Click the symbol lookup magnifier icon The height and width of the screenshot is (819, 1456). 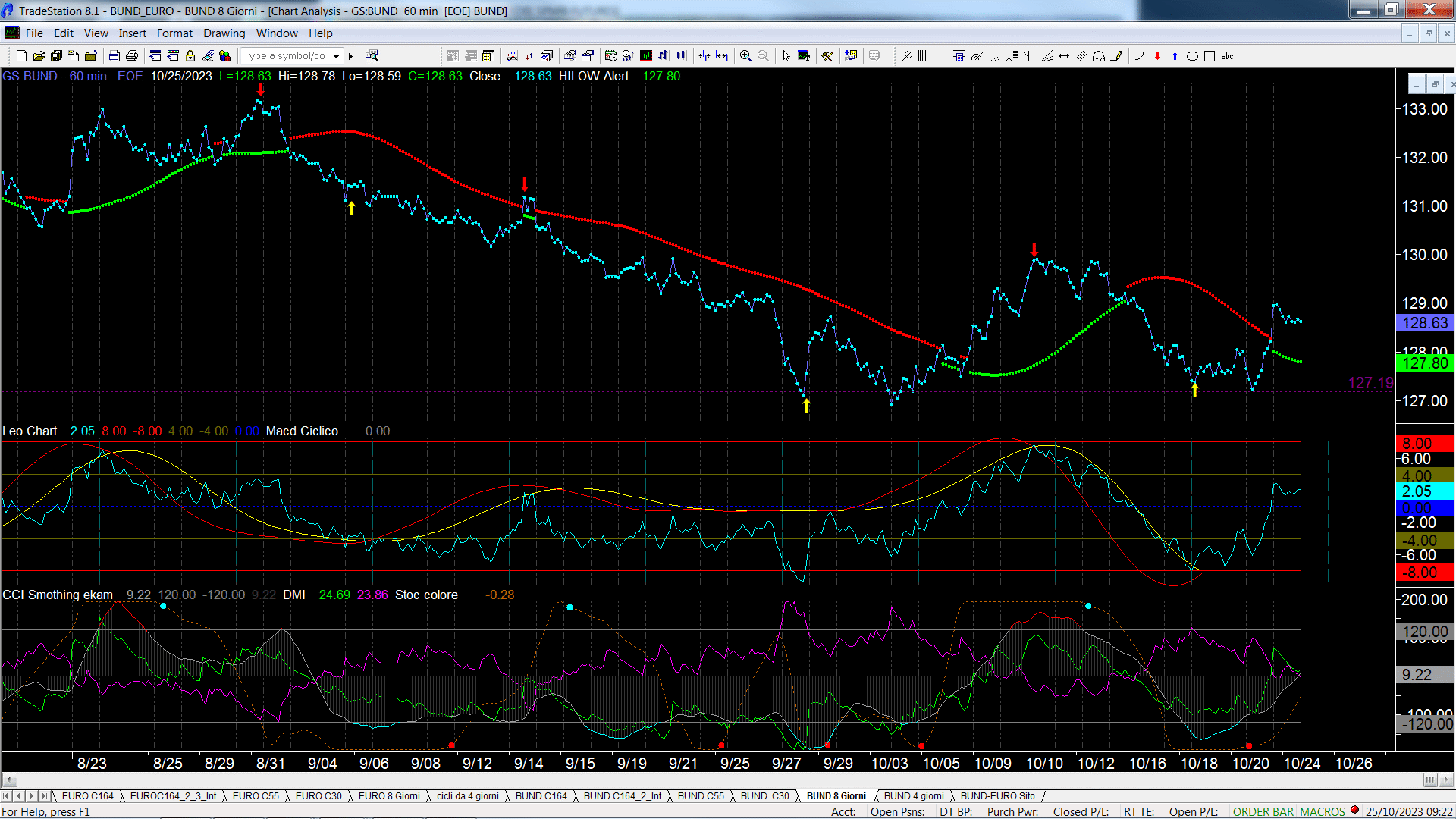pos(372,56)
